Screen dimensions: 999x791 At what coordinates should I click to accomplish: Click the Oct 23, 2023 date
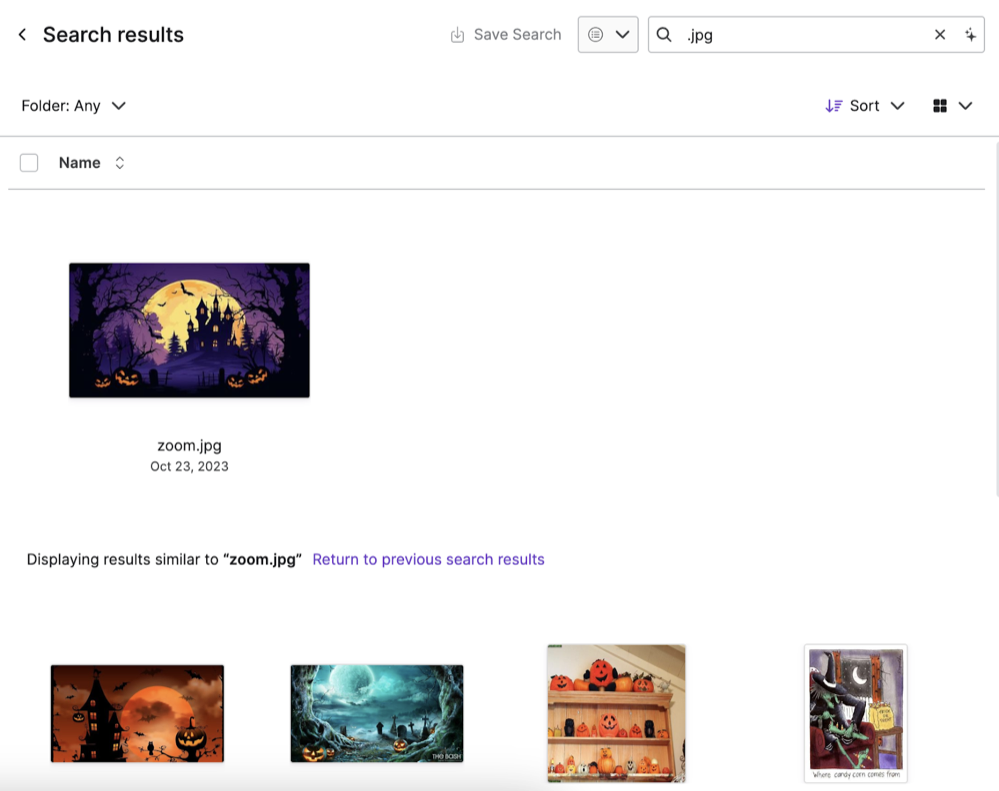(189, 466)
